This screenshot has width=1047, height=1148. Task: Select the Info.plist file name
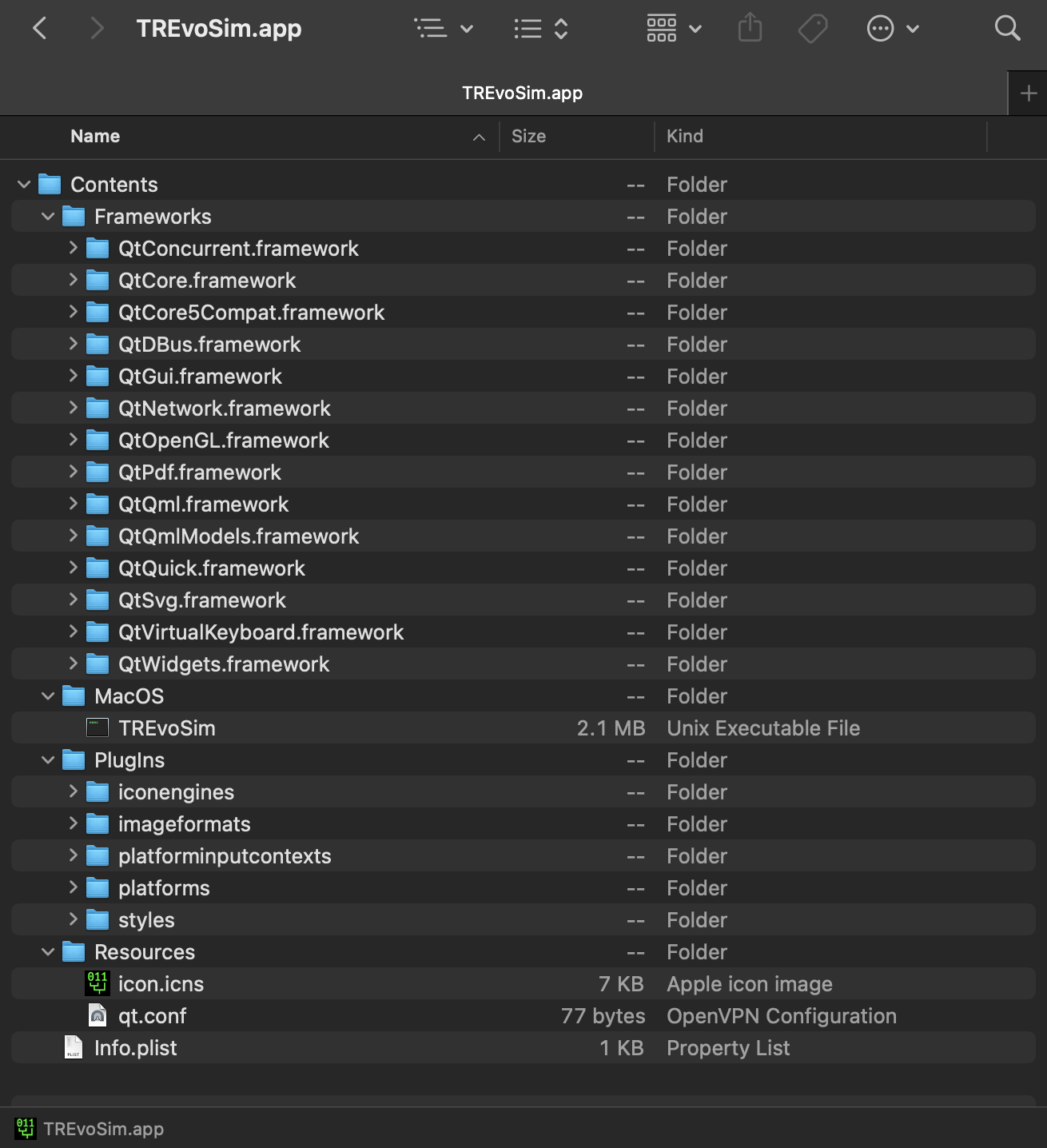tap(135, 1048)
